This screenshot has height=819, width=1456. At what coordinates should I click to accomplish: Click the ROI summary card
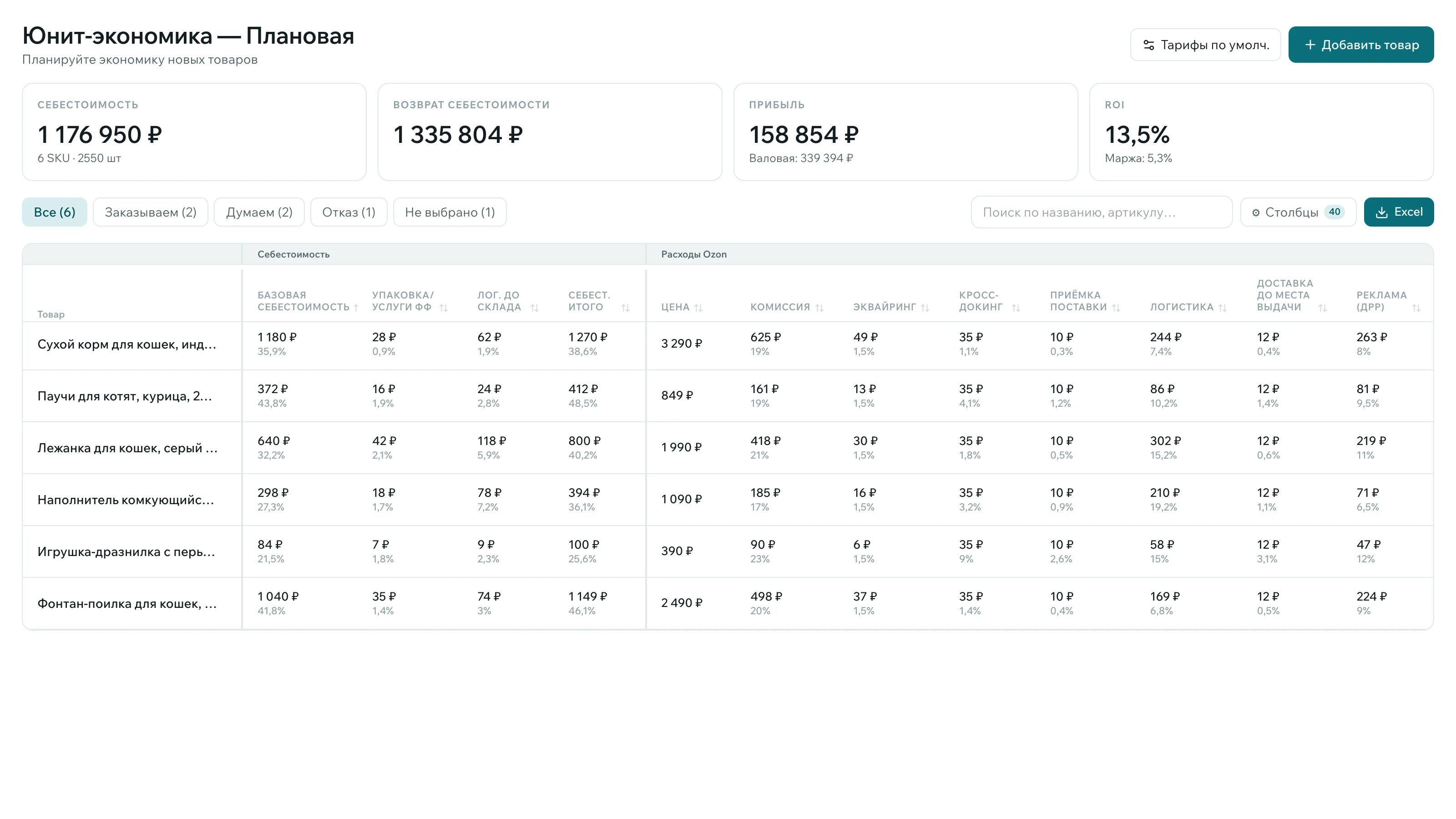tap(1262, 132)
